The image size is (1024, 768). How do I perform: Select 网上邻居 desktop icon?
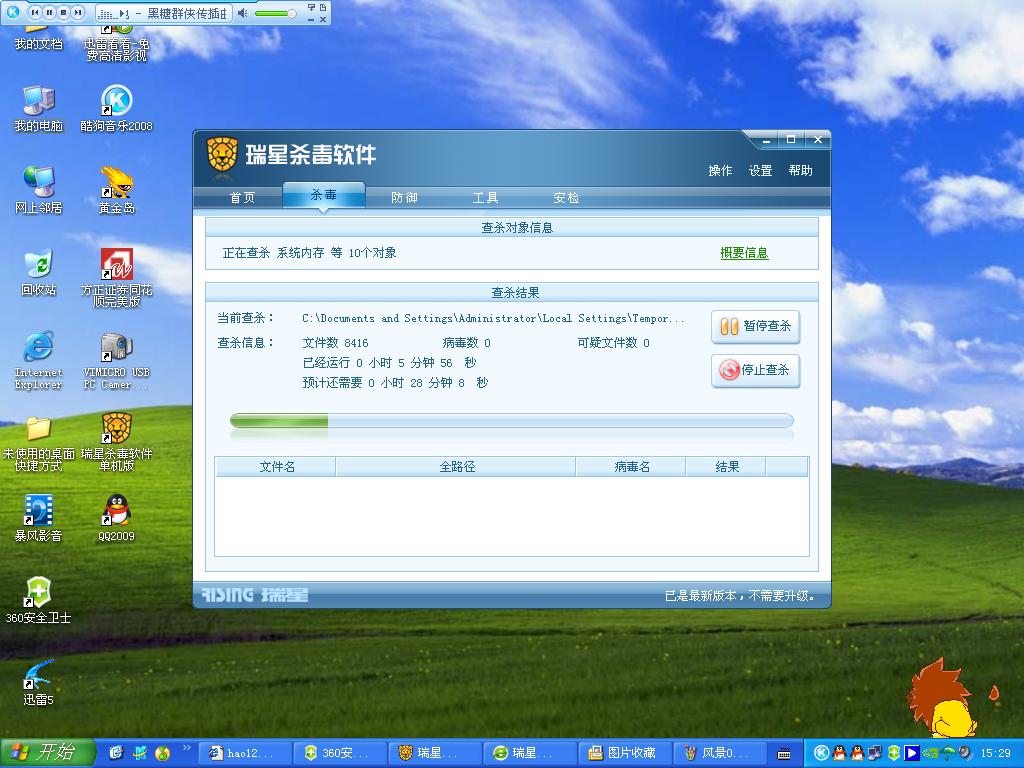point(39,190)
